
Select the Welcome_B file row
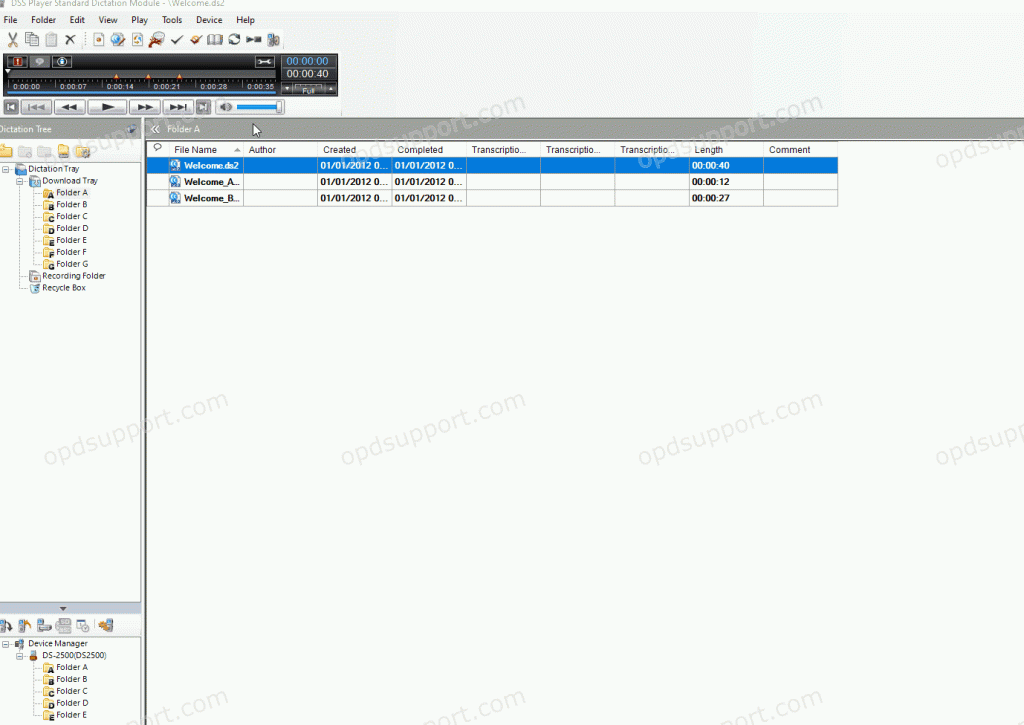coord(210,197)
